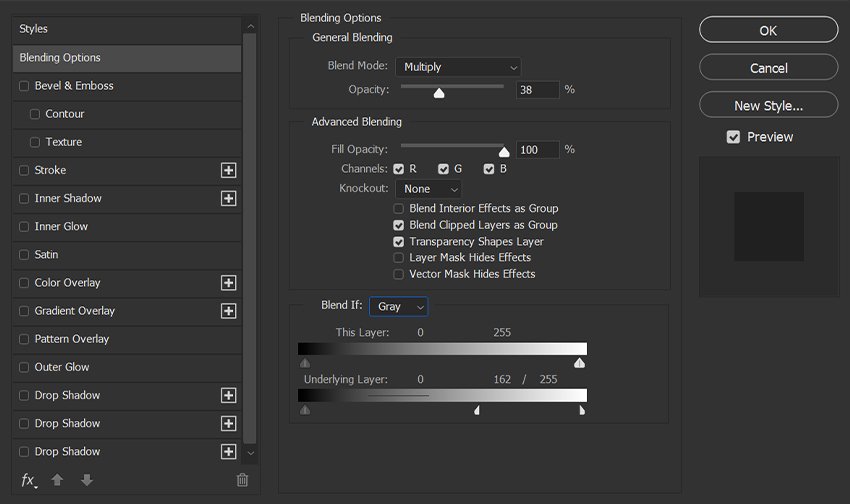
Task: Confirm with the OK button
Action: point(769,30)
